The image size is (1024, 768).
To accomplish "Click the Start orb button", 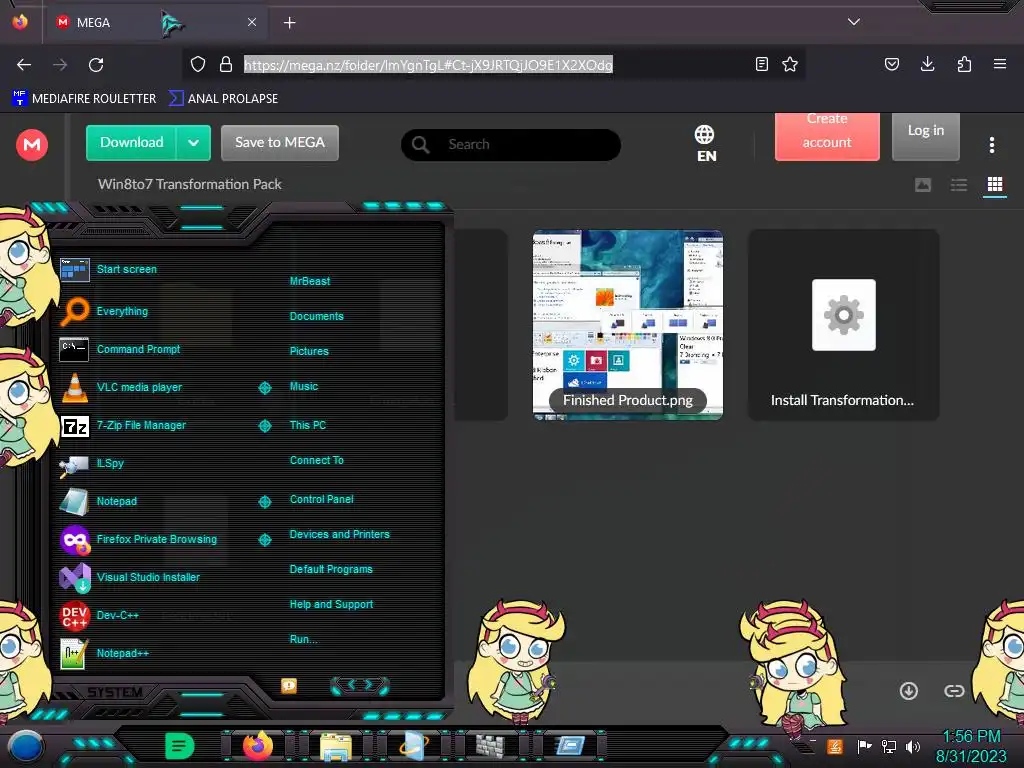I will coord(25,746).
